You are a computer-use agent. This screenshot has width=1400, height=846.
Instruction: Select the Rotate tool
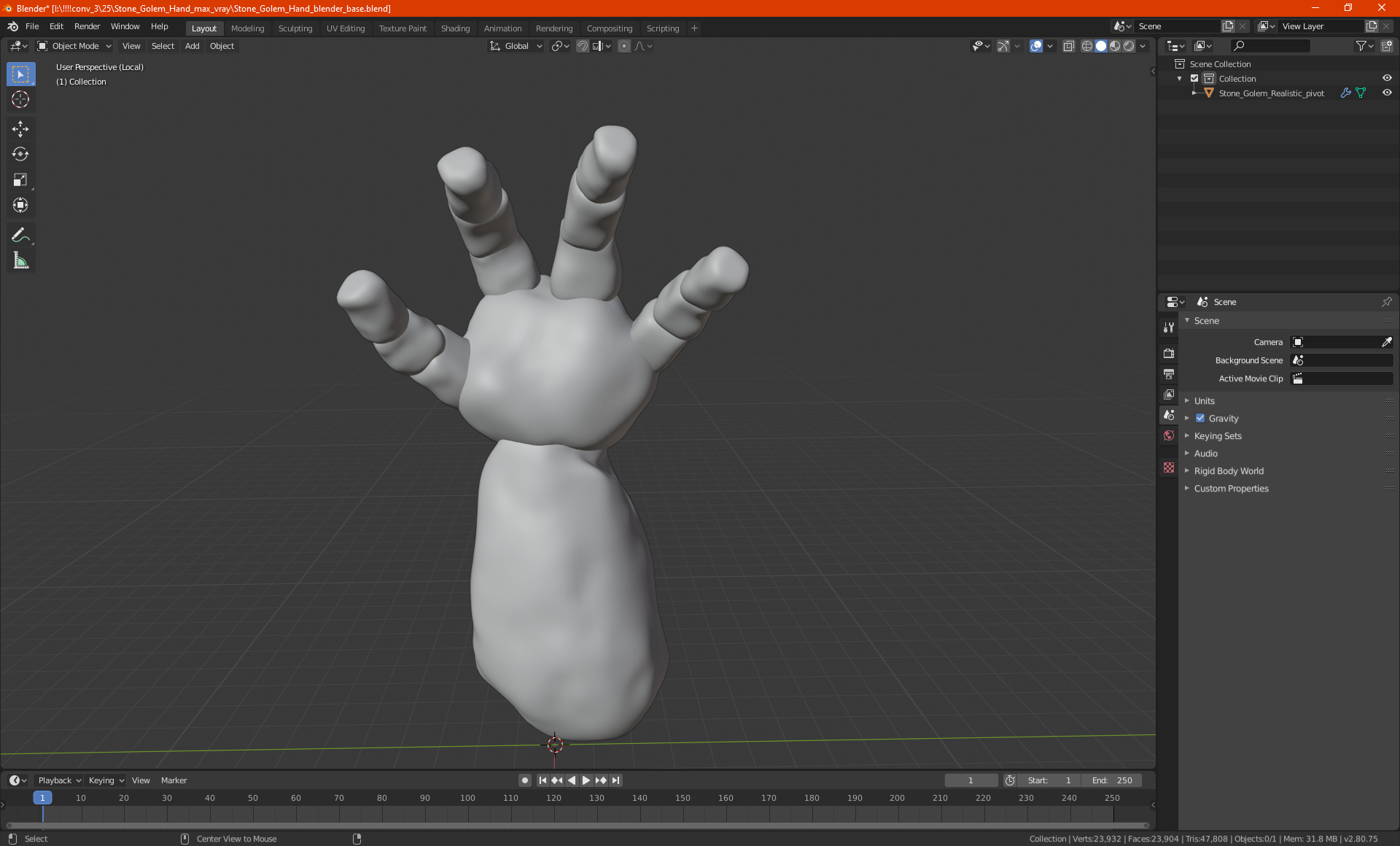20,155
